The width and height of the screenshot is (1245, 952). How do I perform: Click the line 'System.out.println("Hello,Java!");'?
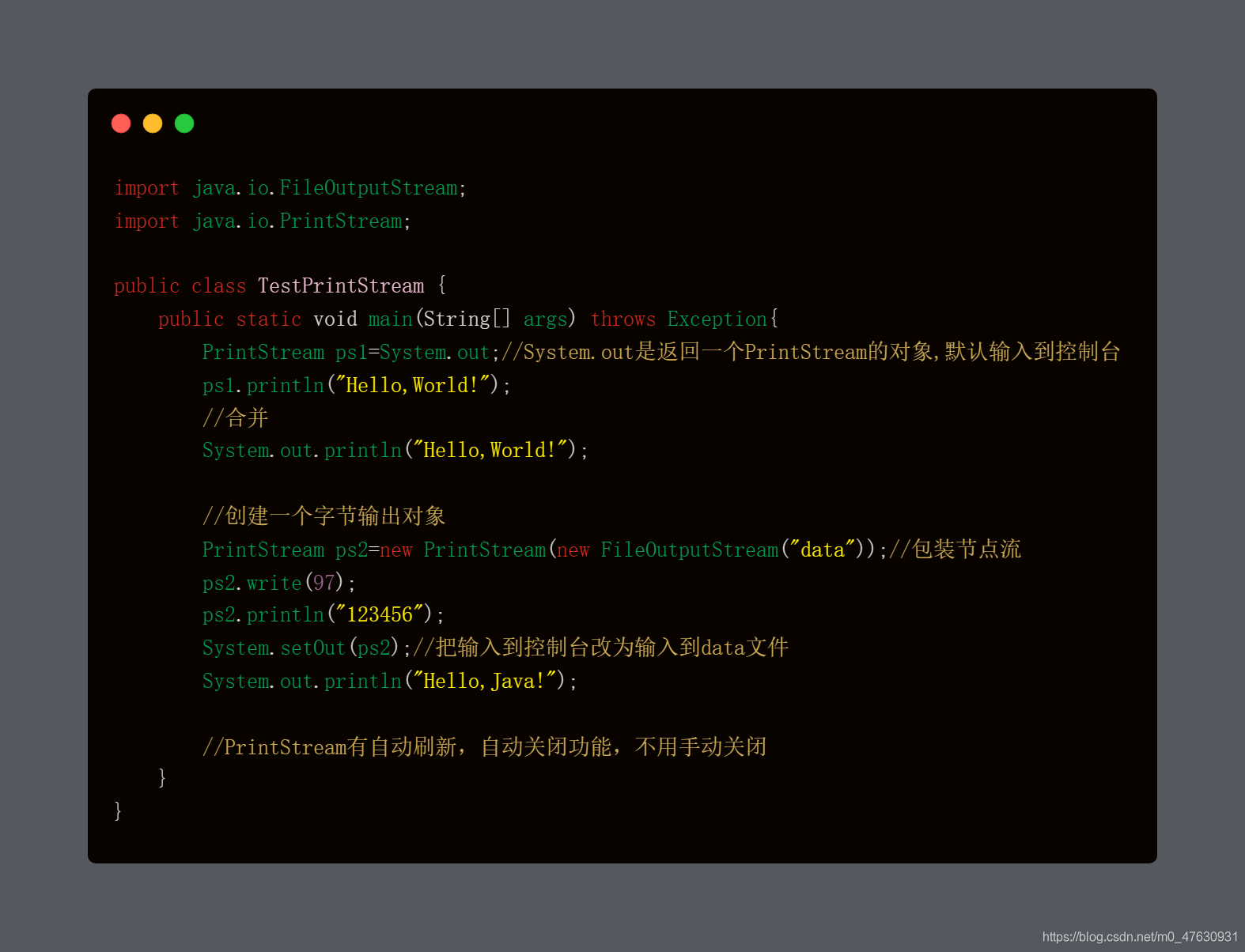tap(390, 682)
